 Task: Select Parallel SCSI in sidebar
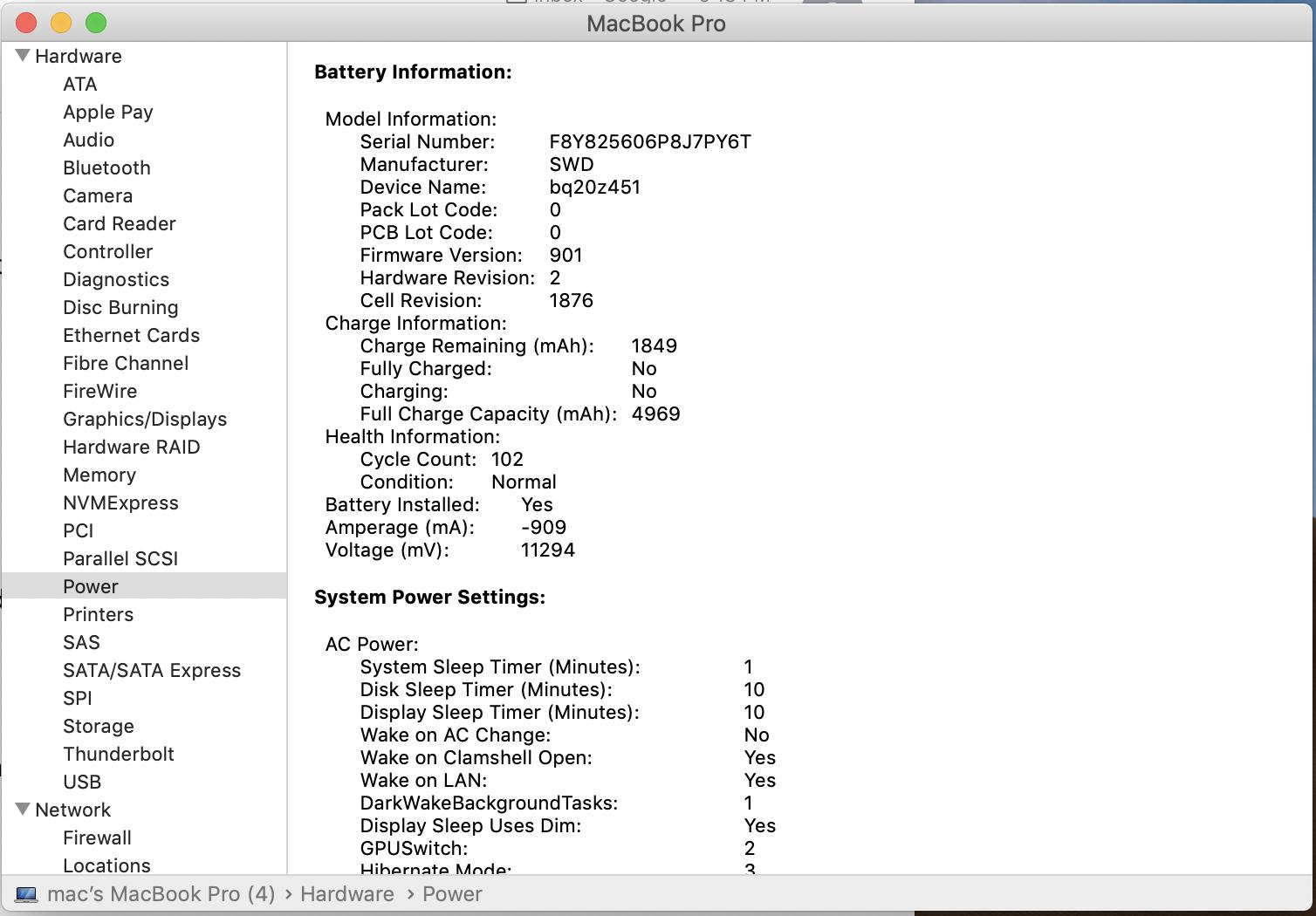[120, 558]
